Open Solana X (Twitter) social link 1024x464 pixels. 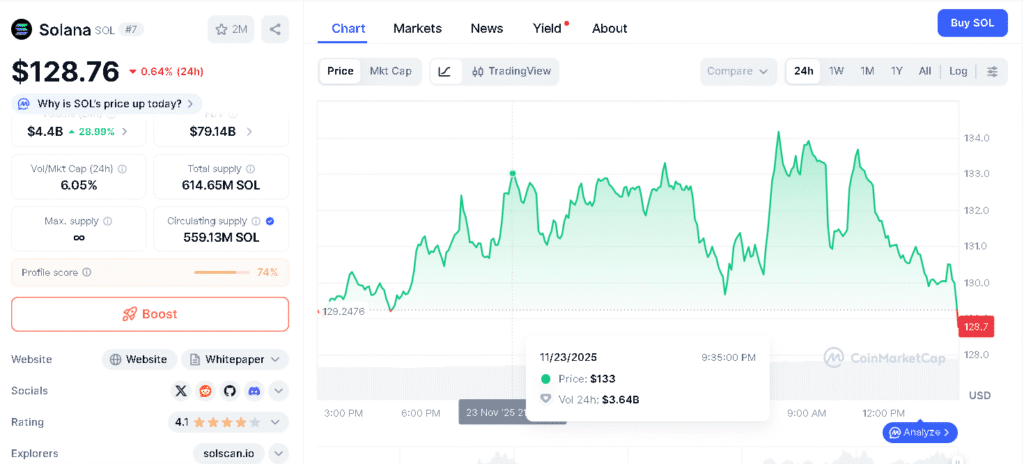[181, 391]
